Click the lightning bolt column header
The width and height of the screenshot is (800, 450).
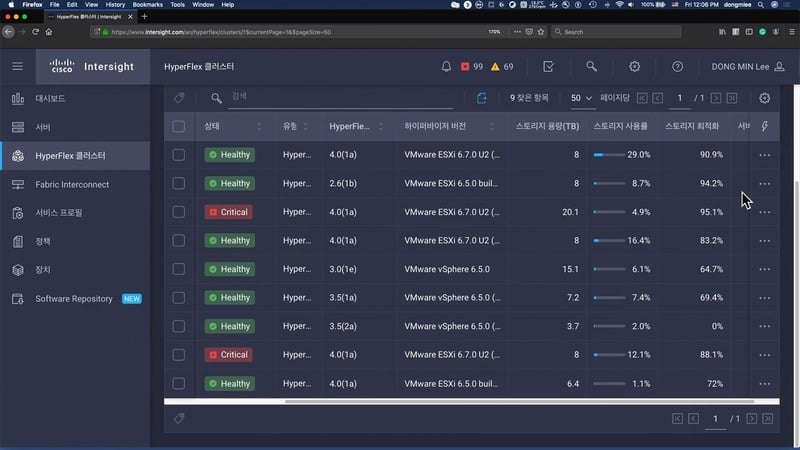[764, 126]
